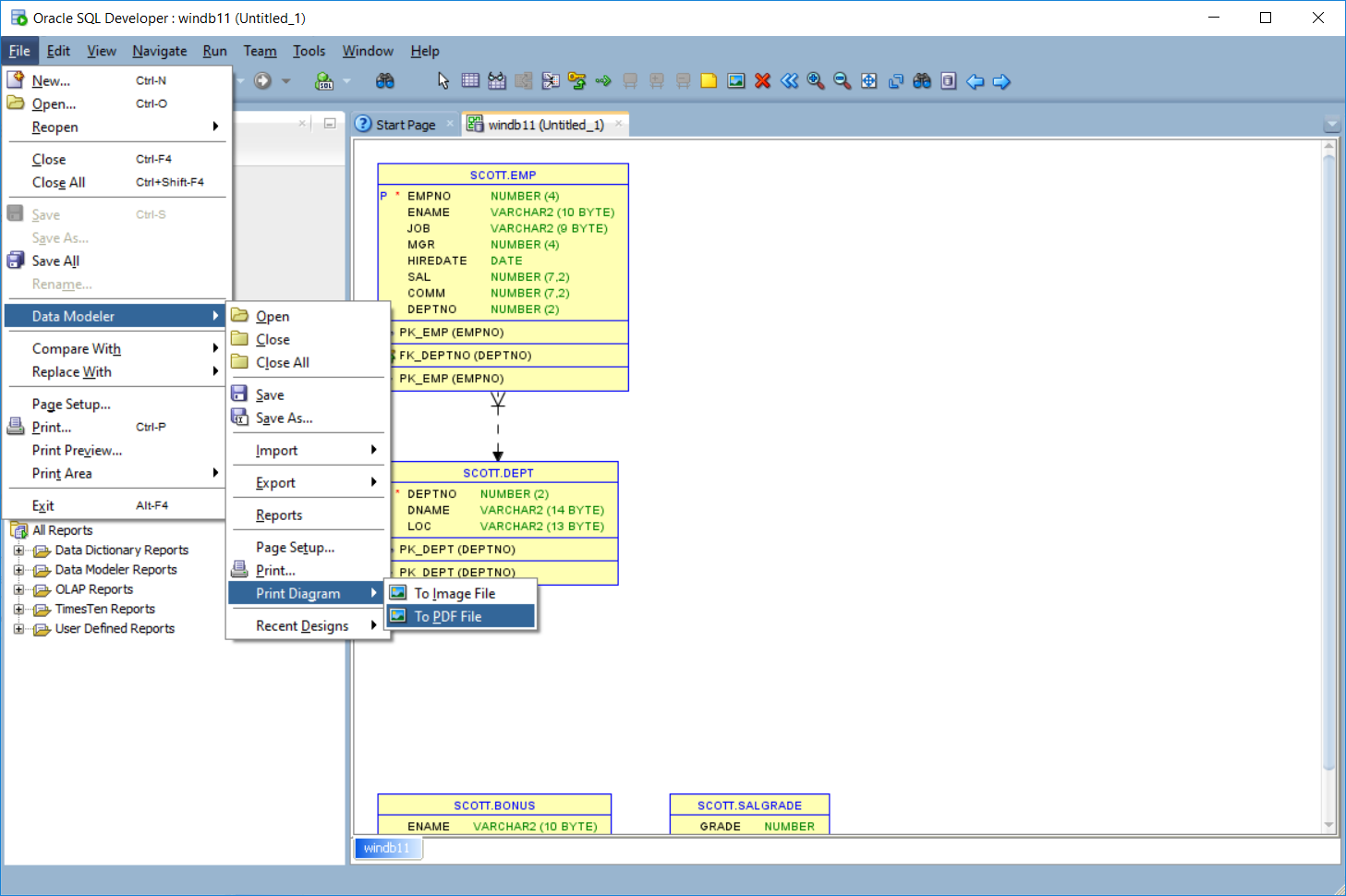1346x896 pixels.
Task: Choose To Image File
Action: coord(460,593)
